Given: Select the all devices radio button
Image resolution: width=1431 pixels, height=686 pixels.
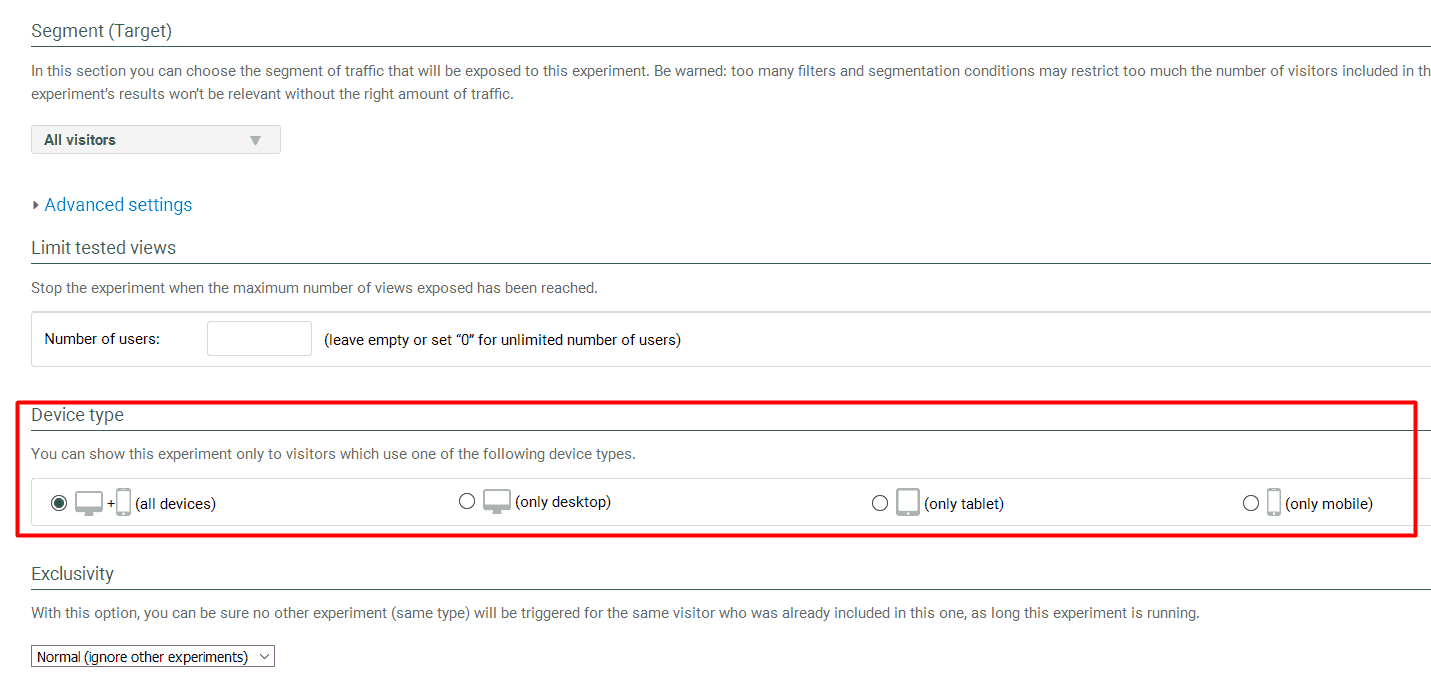Looking at the screenshot, I should 59,502.
